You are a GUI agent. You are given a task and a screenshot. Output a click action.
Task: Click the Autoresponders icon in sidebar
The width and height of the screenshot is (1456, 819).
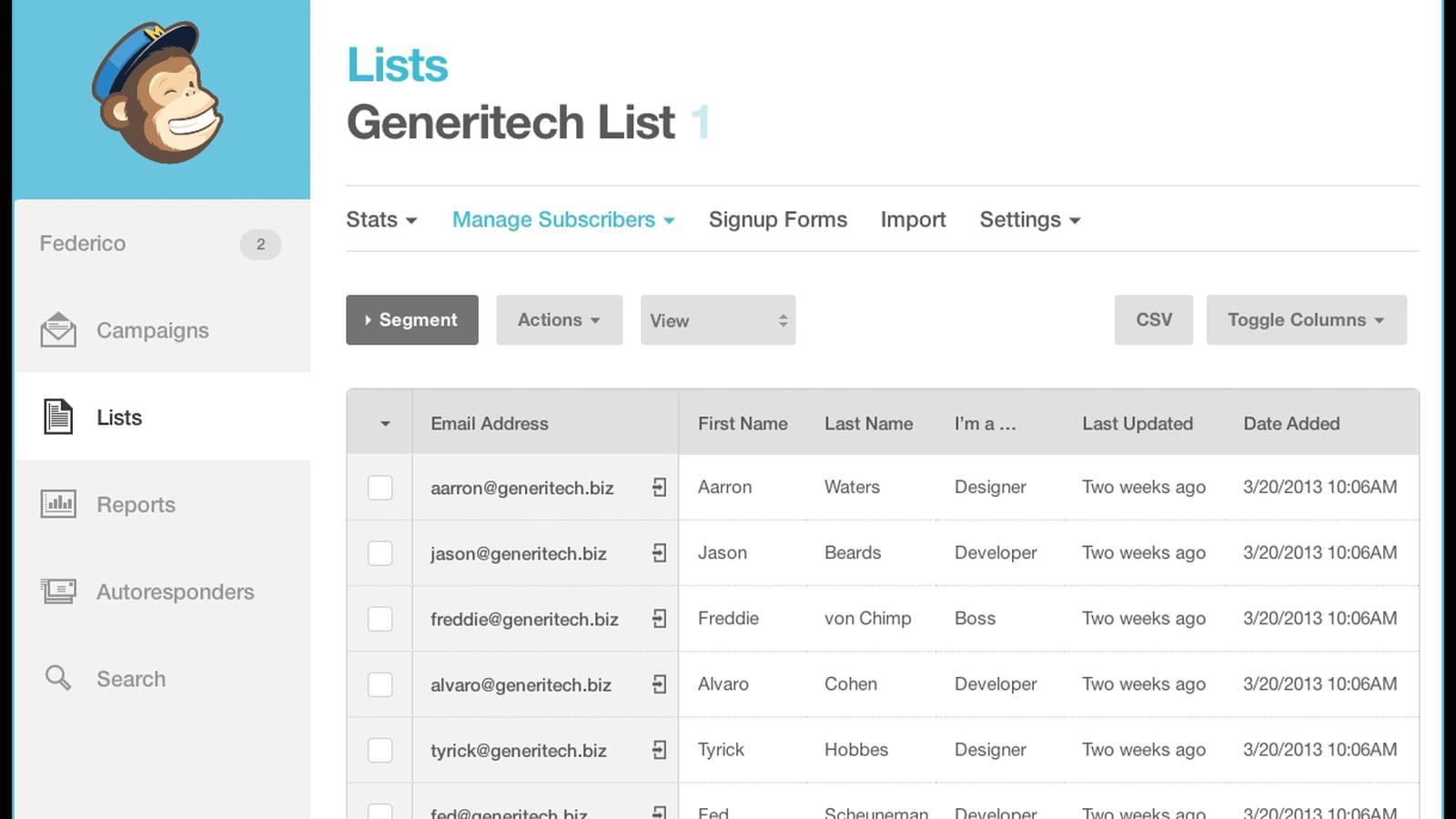tap(58, 591)
